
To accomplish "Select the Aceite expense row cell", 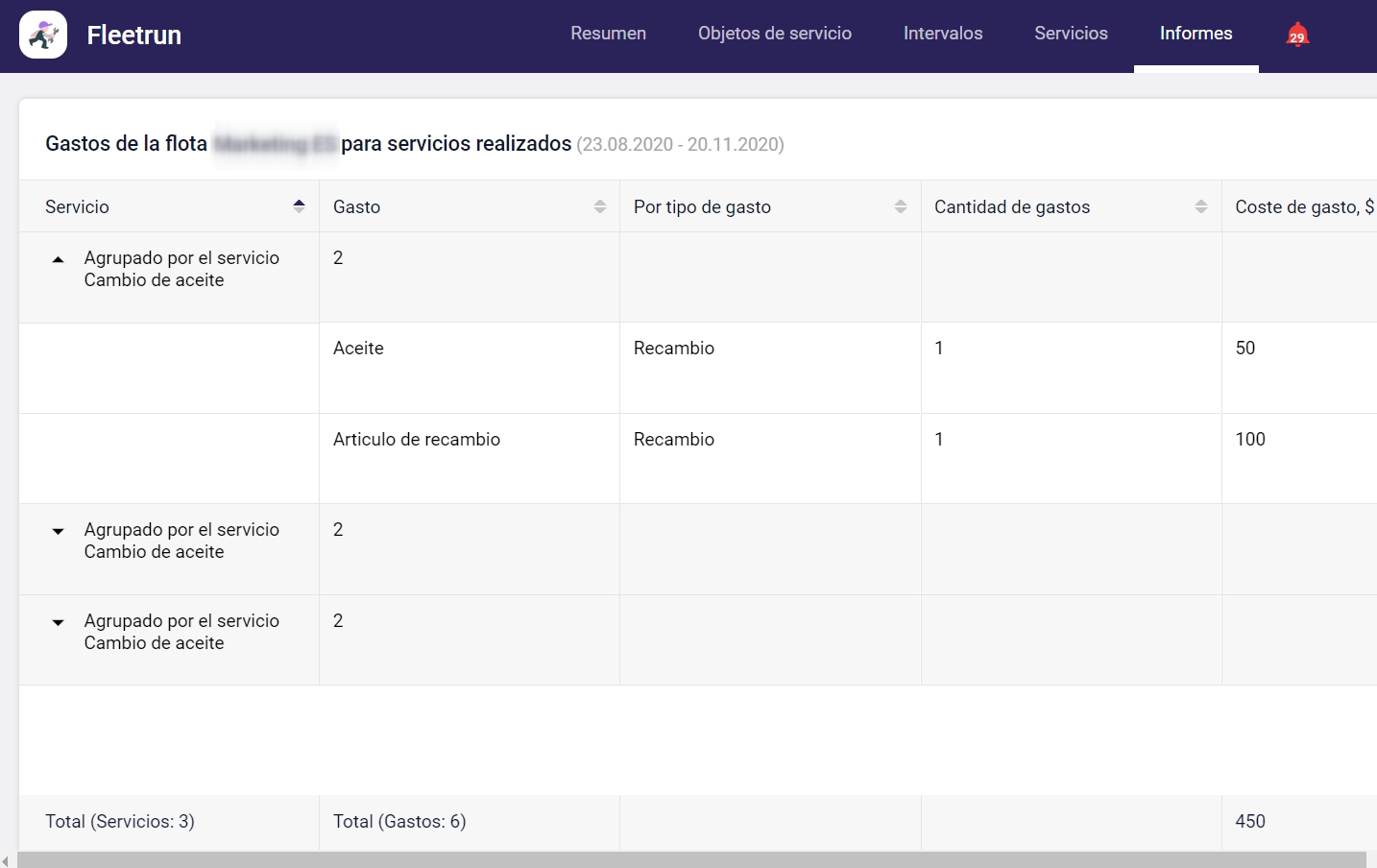I will point(358,349).
